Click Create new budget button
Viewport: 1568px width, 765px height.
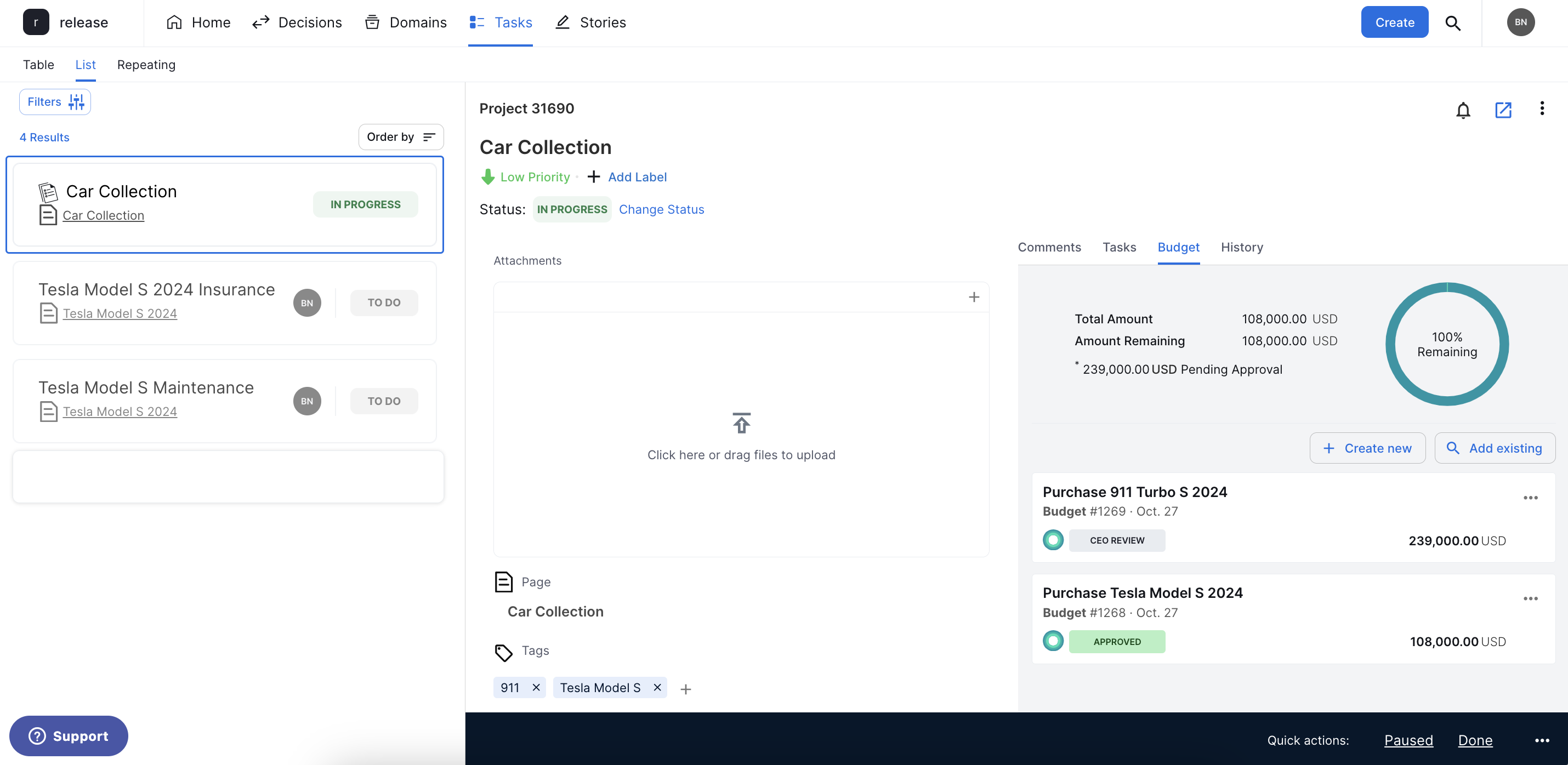(1367, 448)
